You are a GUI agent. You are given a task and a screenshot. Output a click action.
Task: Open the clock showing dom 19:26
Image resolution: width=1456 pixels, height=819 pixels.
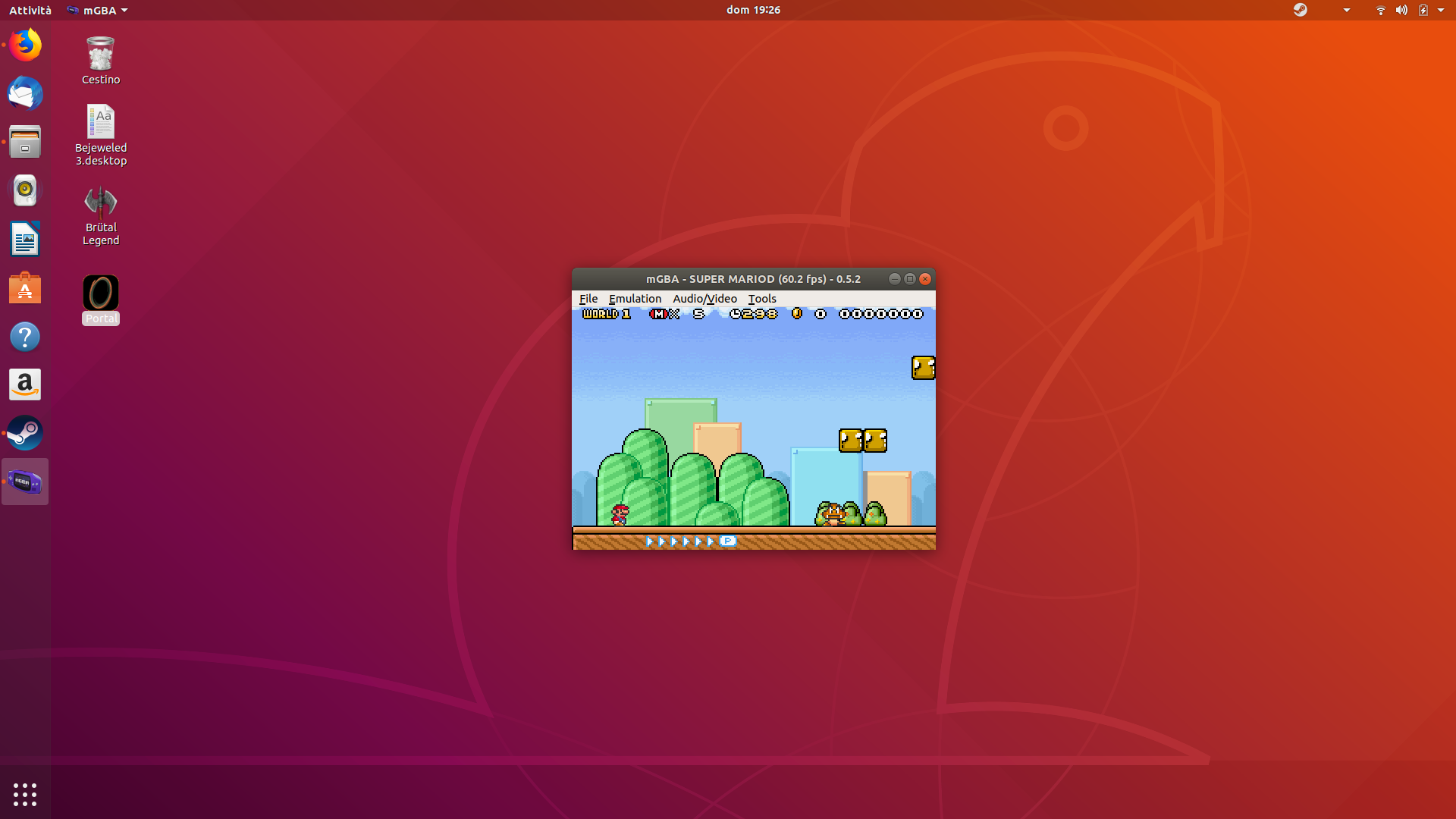point(752,10)
